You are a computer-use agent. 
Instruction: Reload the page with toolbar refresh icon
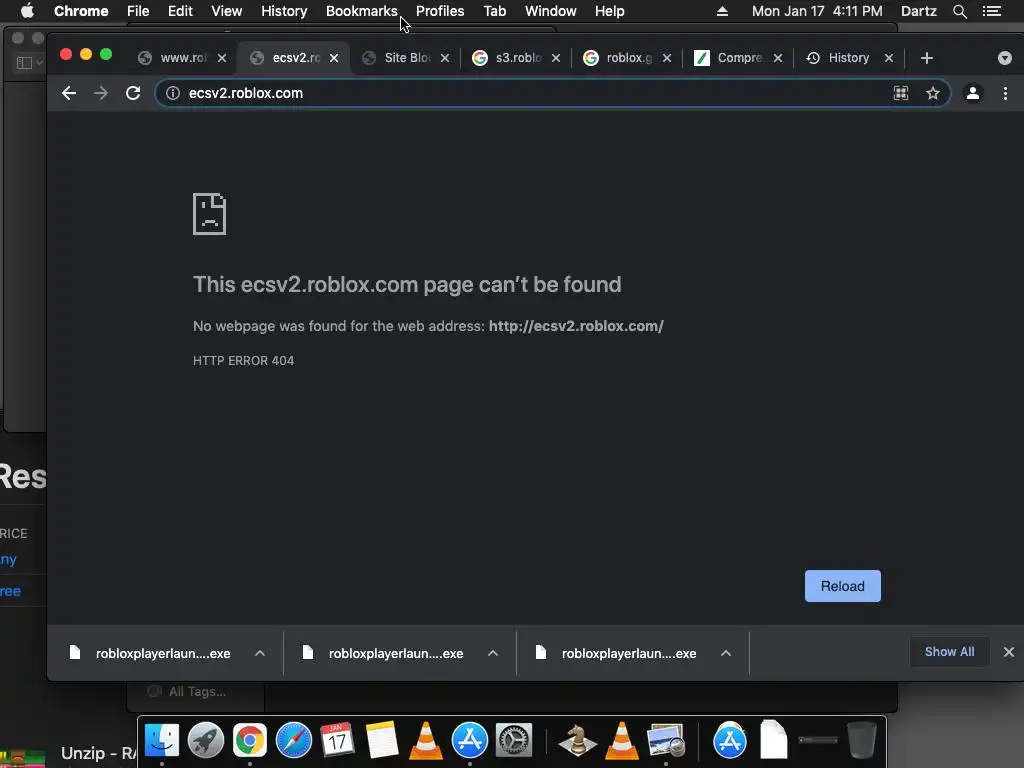coord(133,93)
